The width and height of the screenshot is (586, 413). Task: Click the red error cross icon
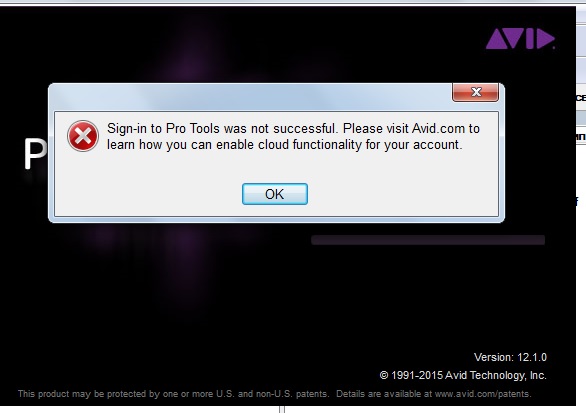pos(83,136)
